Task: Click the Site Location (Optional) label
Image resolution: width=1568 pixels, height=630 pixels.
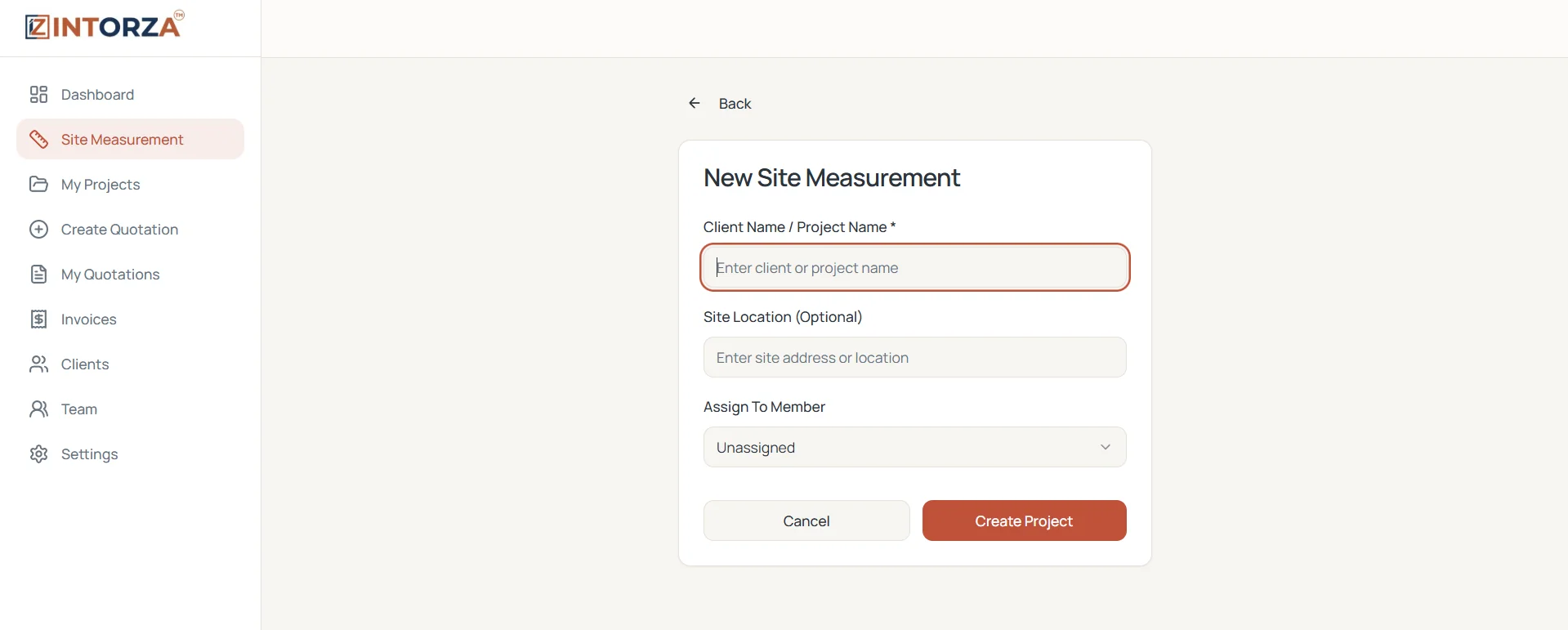Action: click(x=783, y=317)
